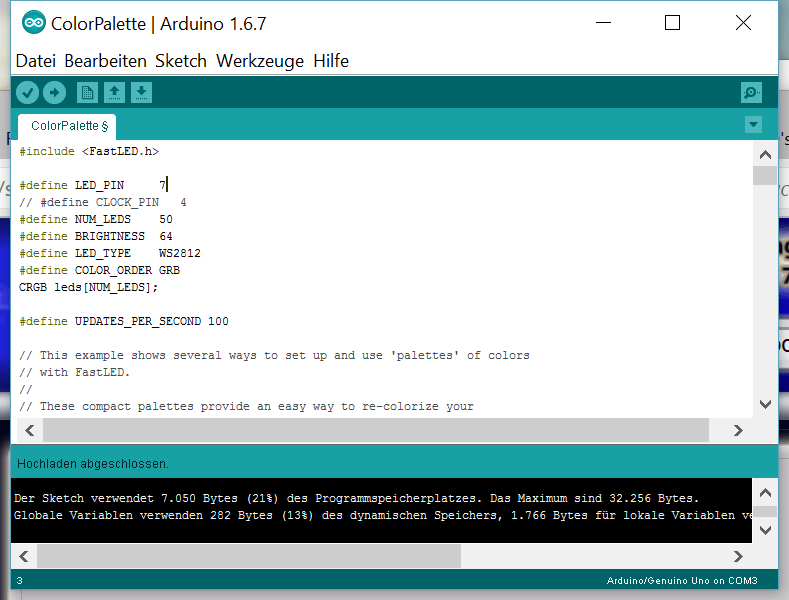789x600 pixels.
Task: Click the editor horizontal scrollbar thumb
Action: [376, 430]
